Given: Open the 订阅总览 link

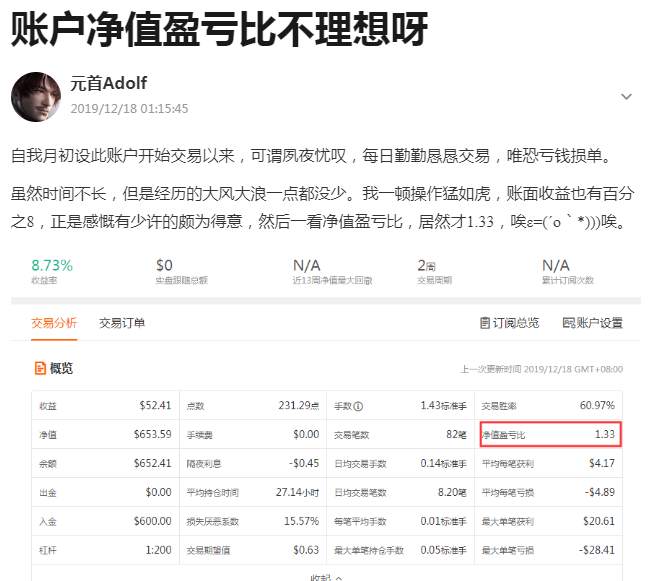Looking at the screenshot, I should (x=516, y=323).
